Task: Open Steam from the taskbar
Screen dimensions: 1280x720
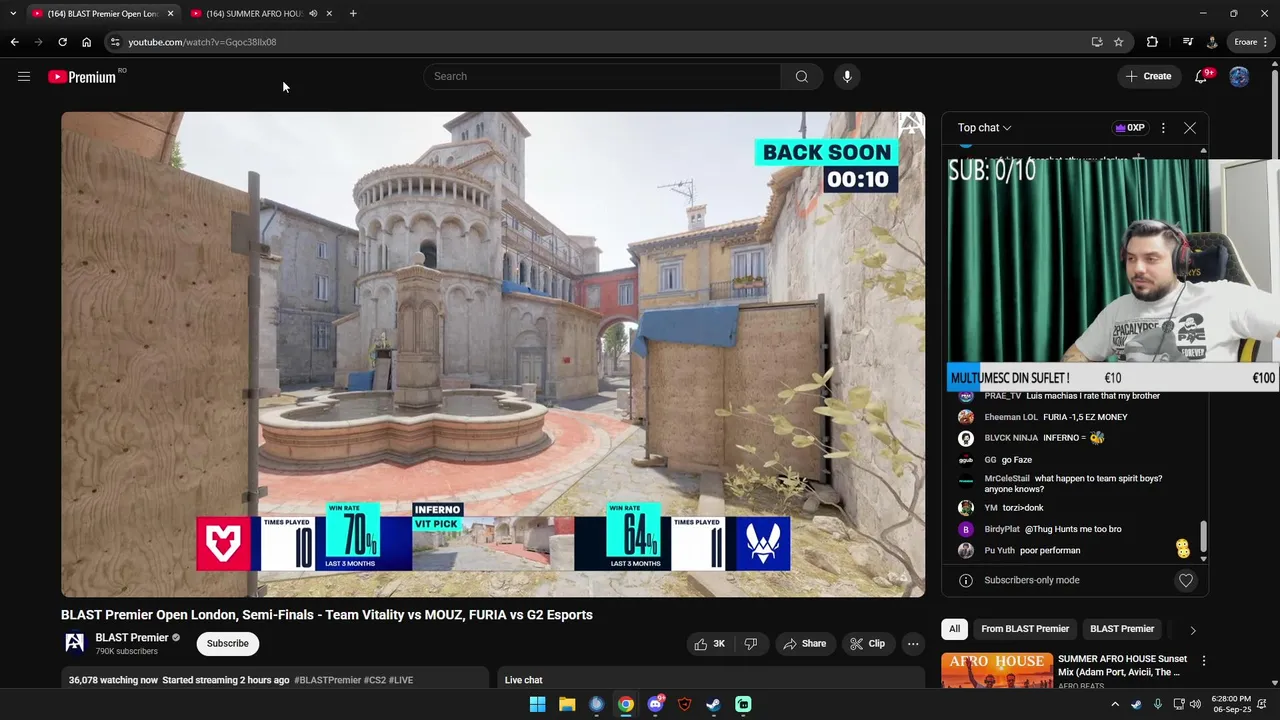Action: click(x=713, y=704)
